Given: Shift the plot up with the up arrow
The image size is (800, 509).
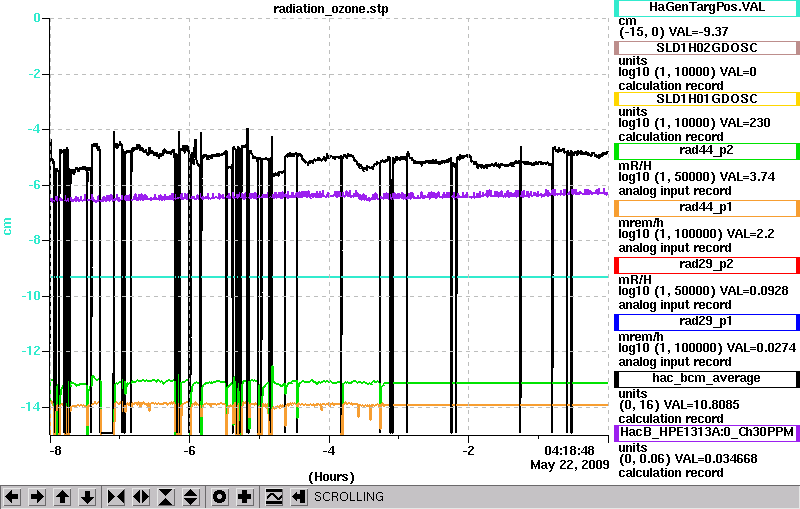Looking at the screenshot, I should (x=63, y=497).
